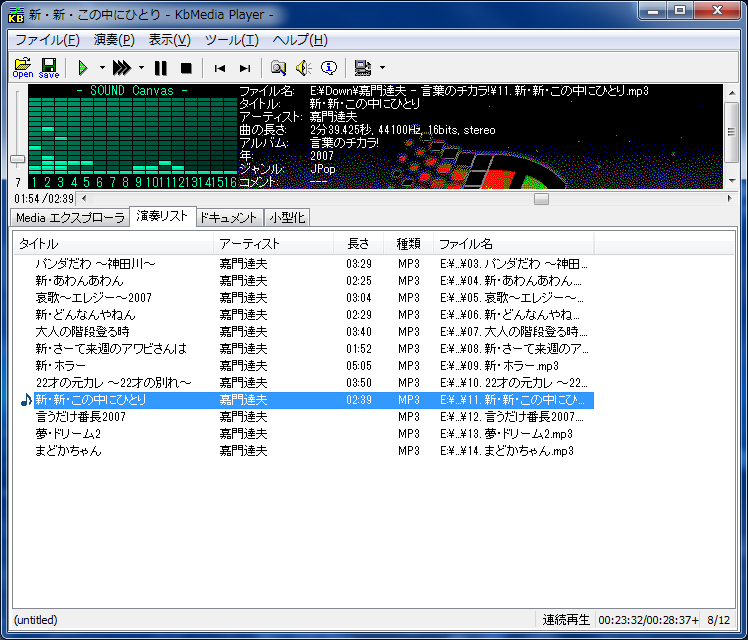This screenshot has height=640, width=748.
Task: Click file name E:¥..¥14. まどかちゃん.mp3
Action: coord(507,451)
